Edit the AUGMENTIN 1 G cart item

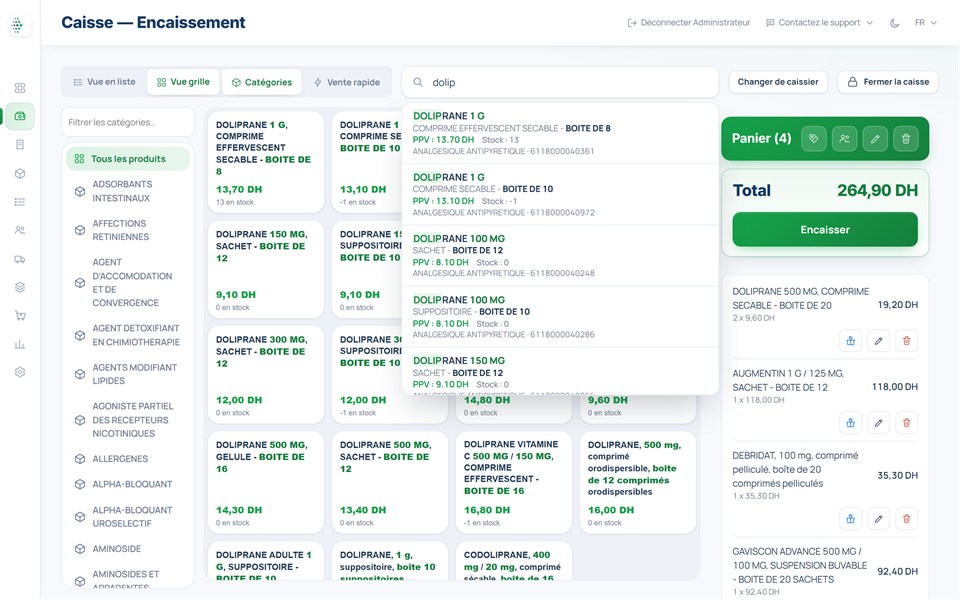(879, 423)
